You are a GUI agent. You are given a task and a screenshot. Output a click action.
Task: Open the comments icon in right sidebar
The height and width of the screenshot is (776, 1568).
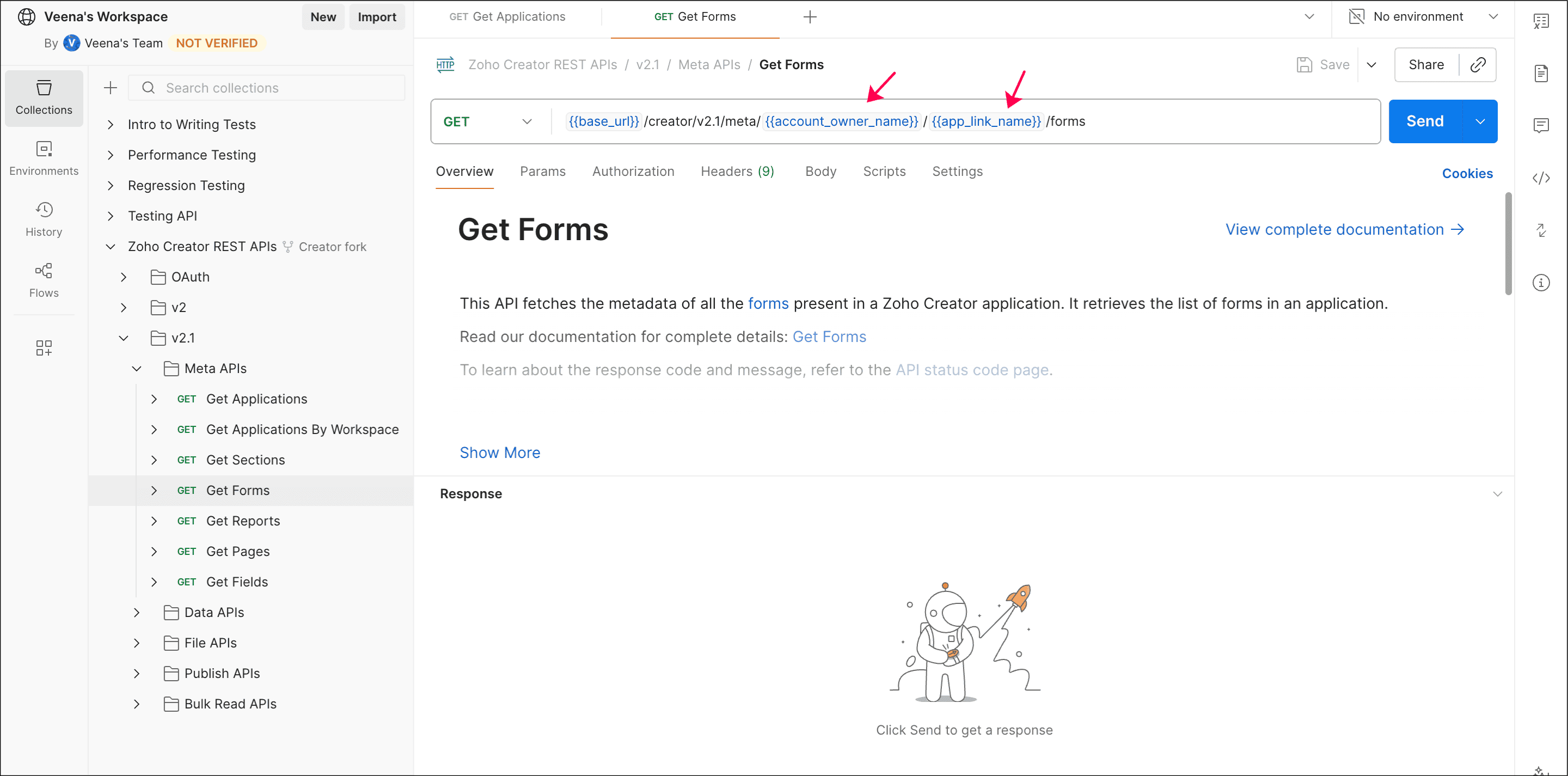[x=1541, y=125]
